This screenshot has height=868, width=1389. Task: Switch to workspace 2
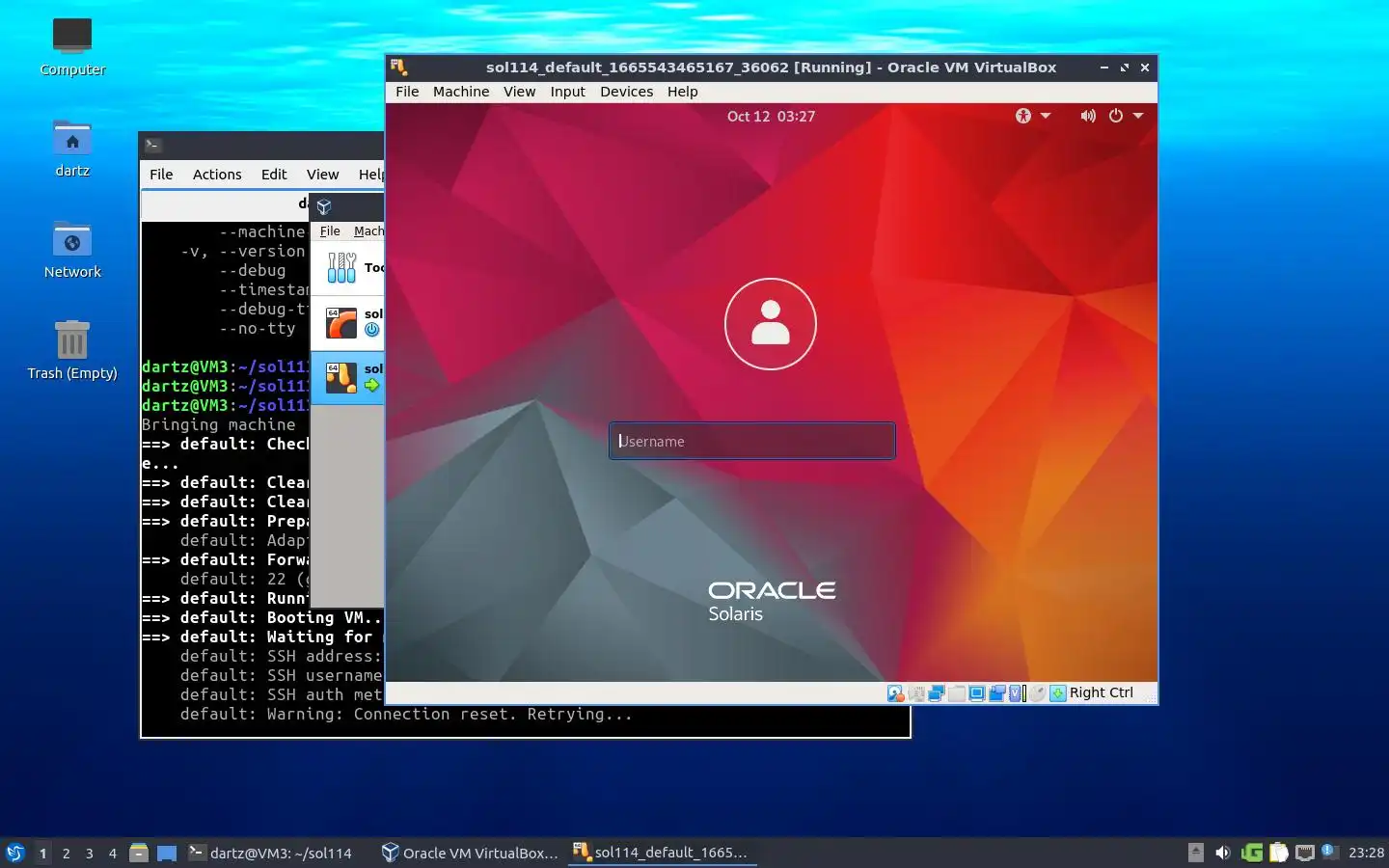(66, 853)
